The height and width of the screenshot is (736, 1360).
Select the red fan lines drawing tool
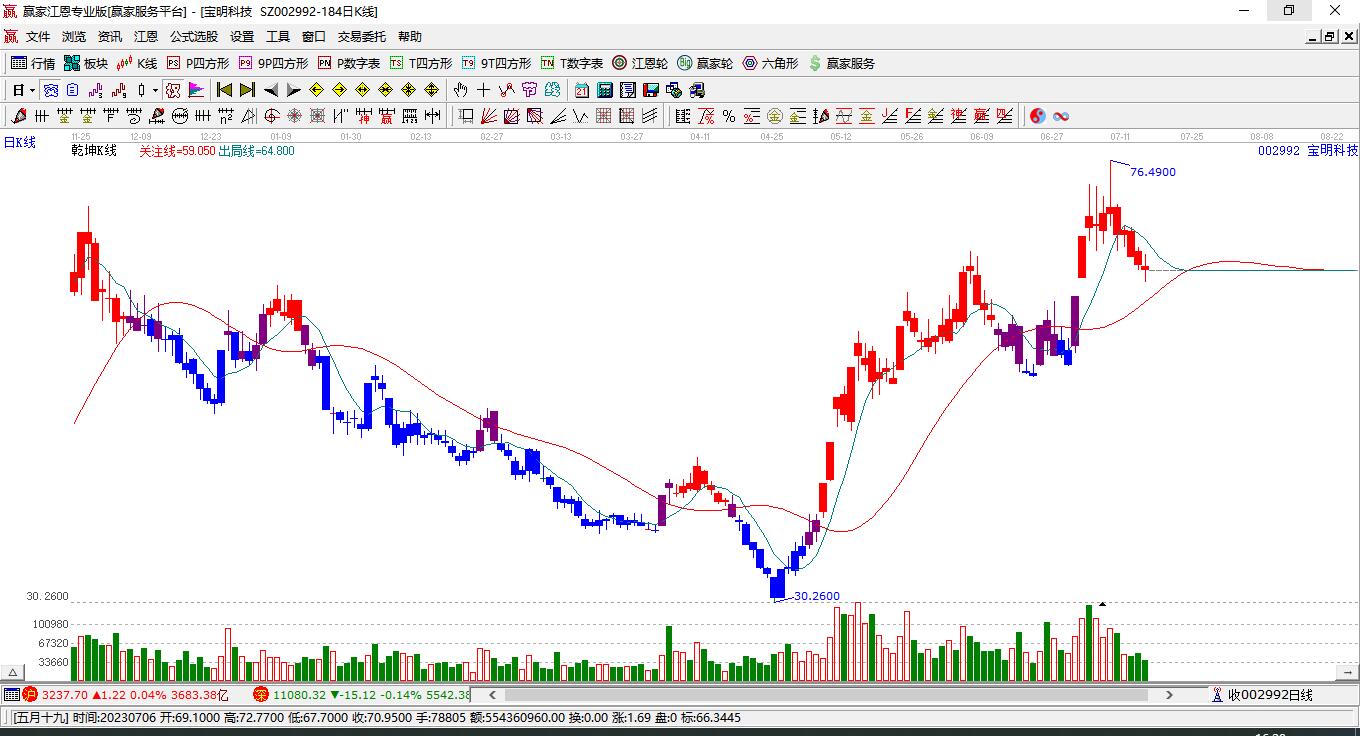[489, 116]
